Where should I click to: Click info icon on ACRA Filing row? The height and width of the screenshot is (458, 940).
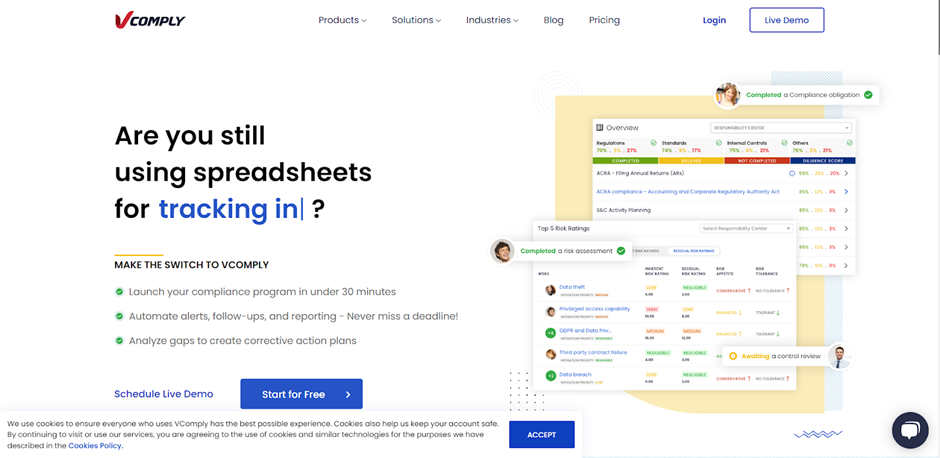792,173
